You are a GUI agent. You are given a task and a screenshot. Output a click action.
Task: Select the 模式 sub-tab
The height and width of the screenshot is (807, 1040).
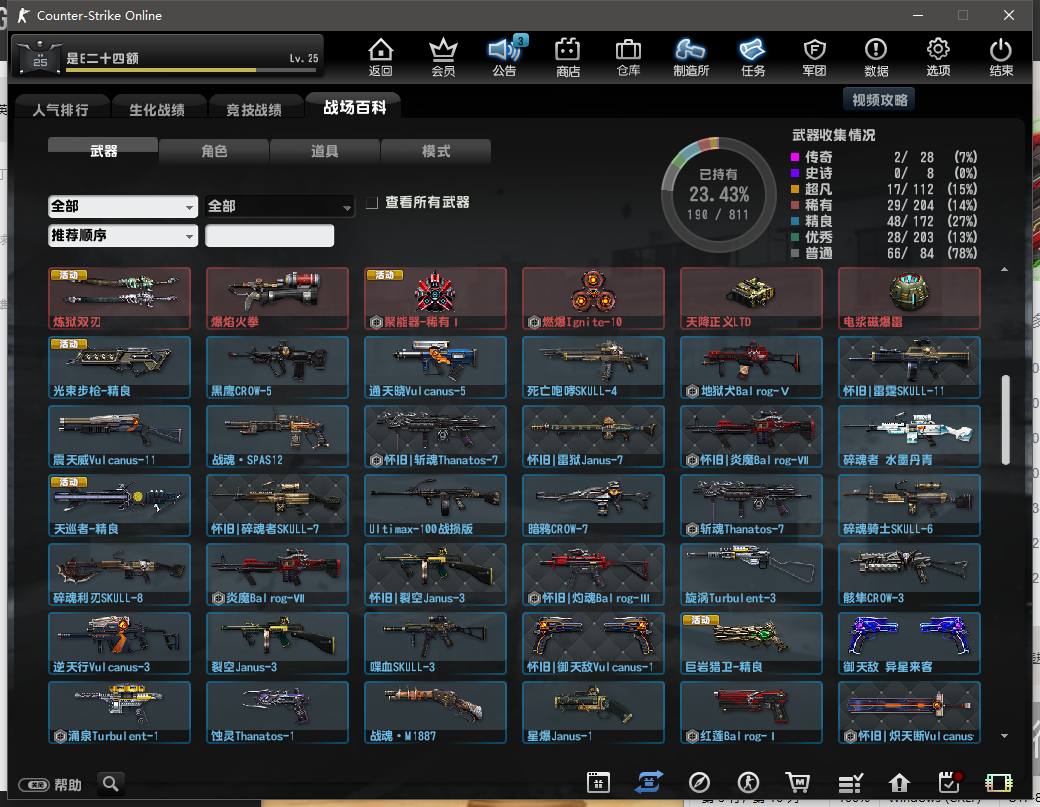click(x=436, y=151)
